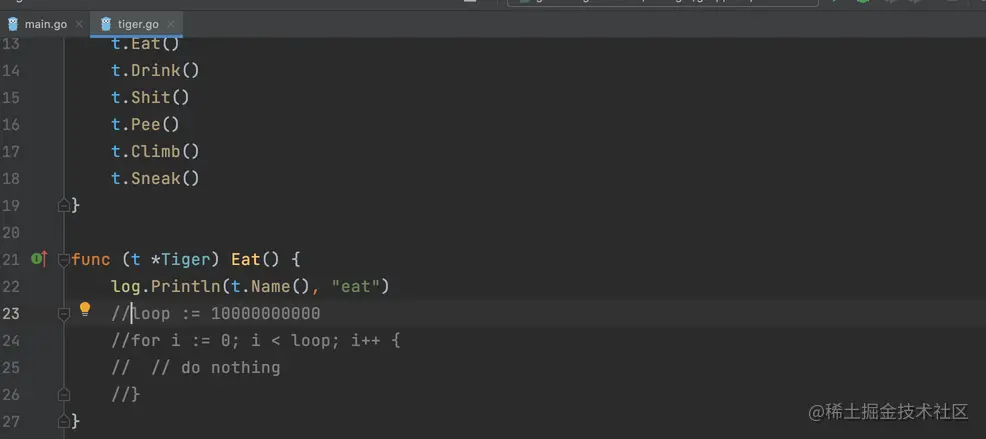Image resolution: width=986 pixels, height=439 pixels.
Task: Close the main.go tab
Action: tap(79, 24)
